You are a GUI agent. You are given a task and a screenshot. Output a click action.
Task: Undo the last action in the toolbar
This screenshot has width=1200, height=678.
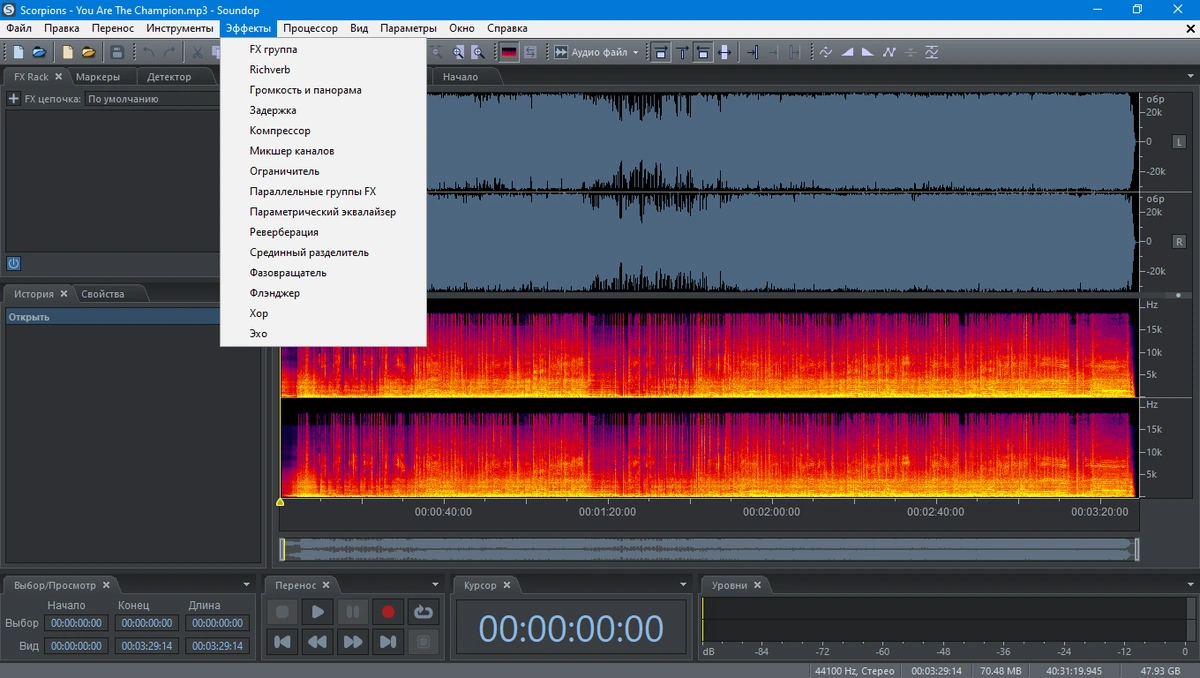(148, 52)
